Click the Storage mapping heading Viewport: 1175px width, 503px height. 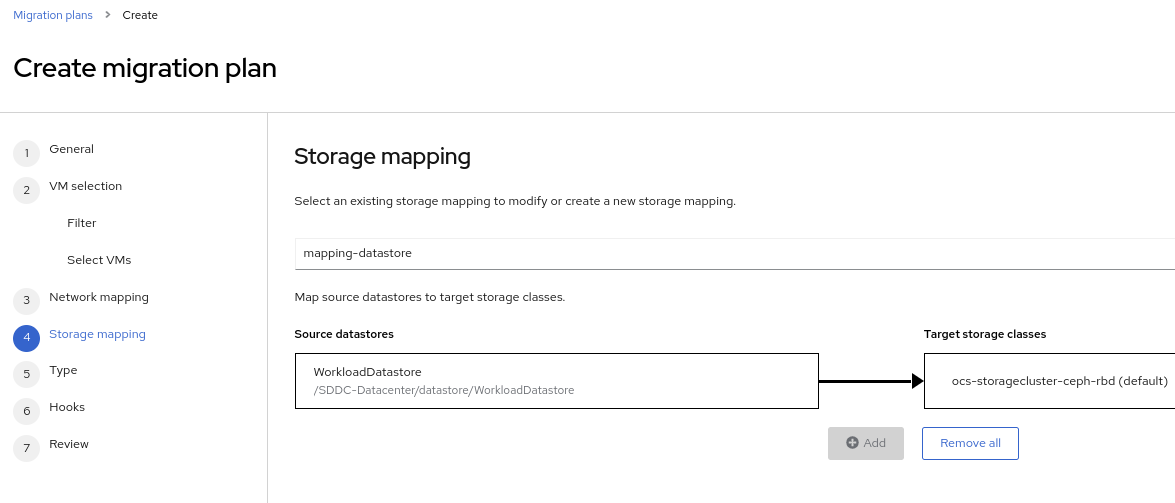[382, 156]
